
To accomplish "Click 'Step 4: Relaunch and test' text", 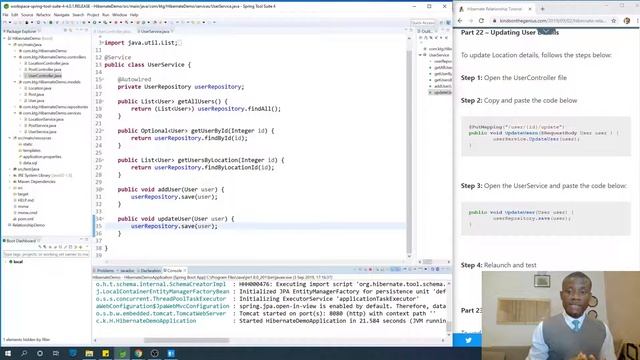I will (x=498, y=265).
